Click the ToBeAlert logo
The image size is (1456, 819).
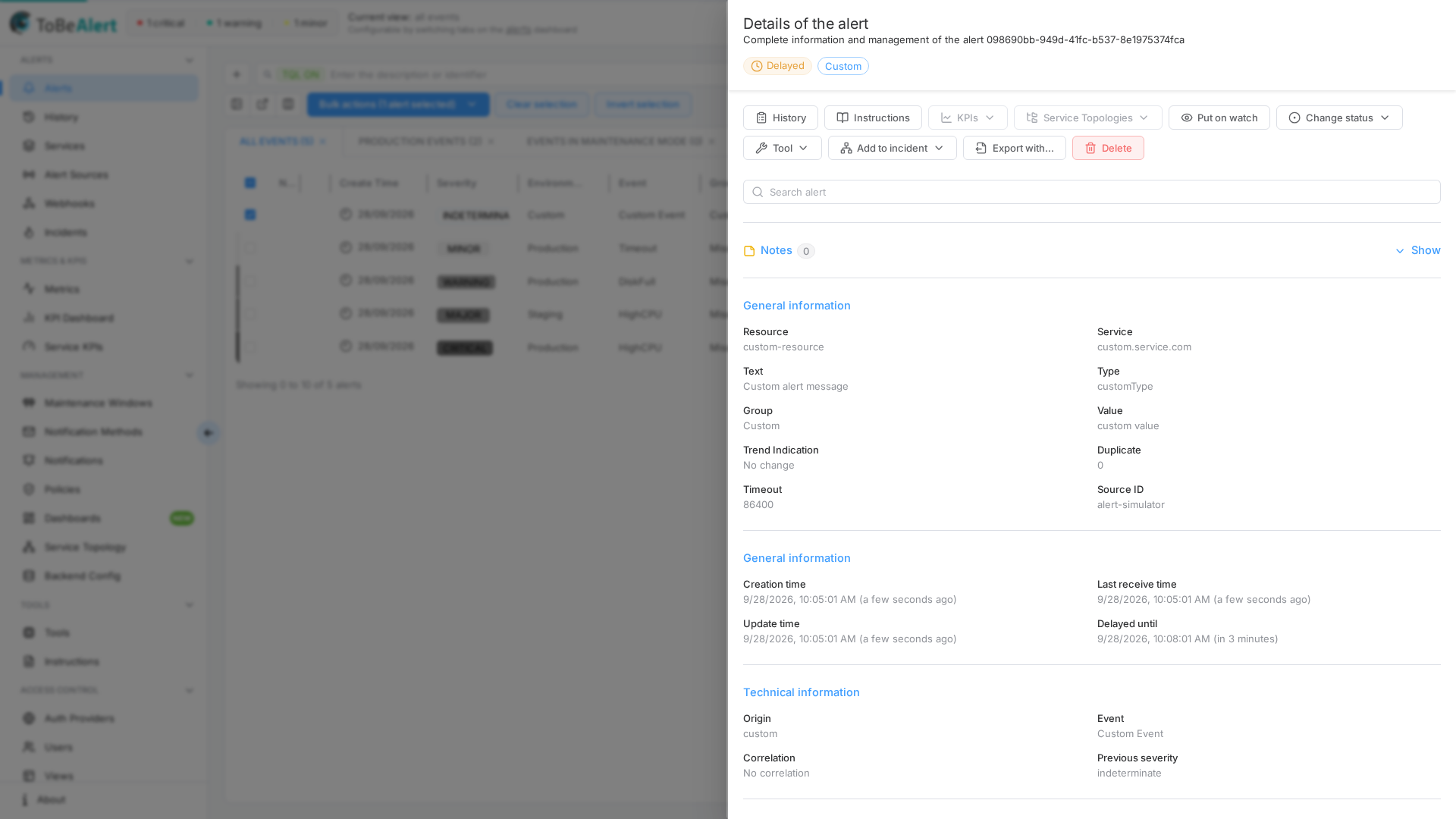coord(63,24)
